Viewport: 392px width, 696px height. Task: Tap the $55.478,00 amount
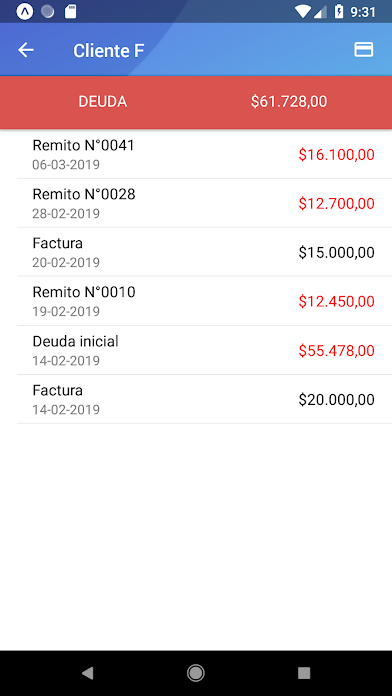337,351
